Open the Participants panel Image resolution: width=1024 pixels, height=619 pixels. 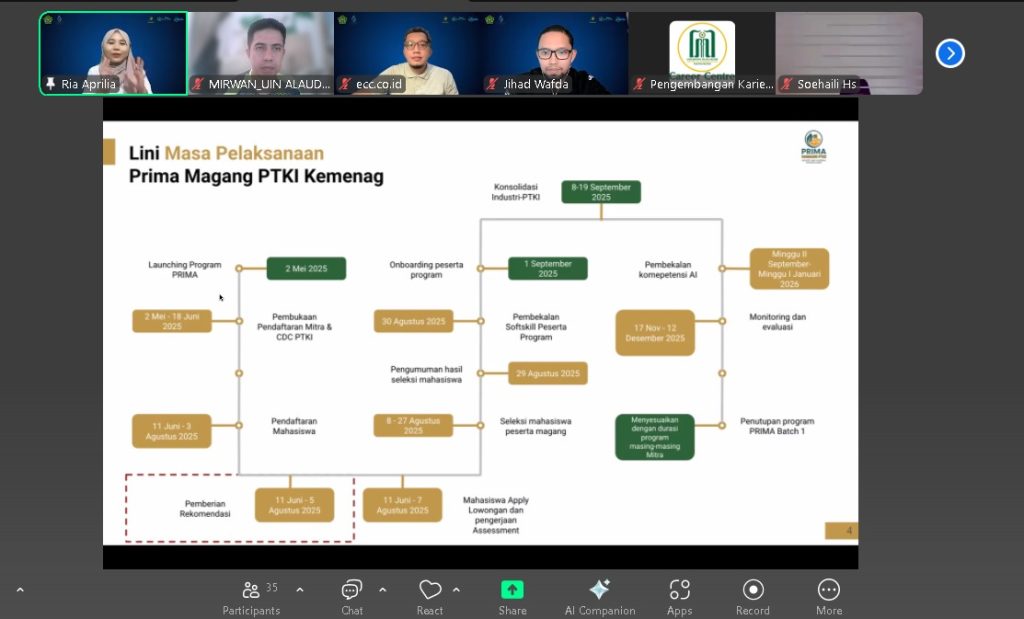click(251, 597)
